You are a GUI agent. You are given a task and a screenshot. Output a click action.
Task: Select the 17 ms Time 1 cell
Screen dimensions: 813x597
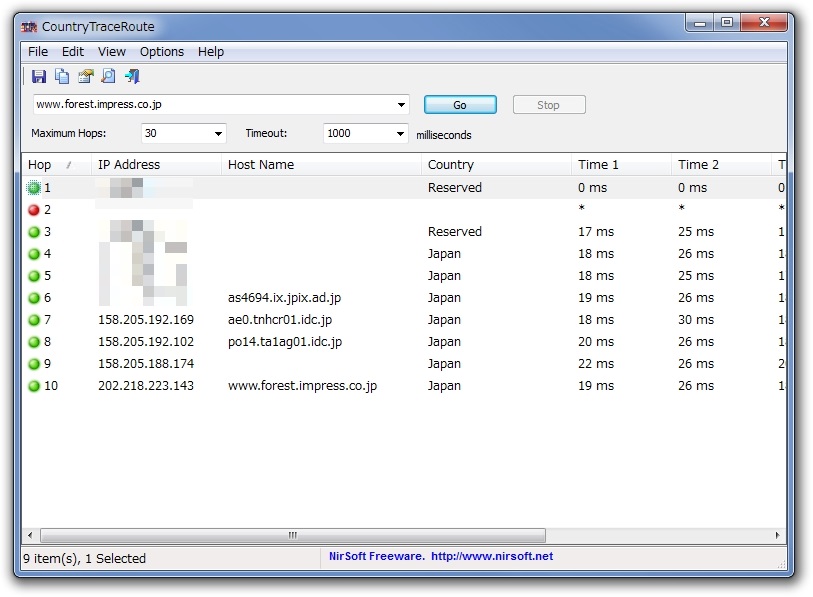596,232
